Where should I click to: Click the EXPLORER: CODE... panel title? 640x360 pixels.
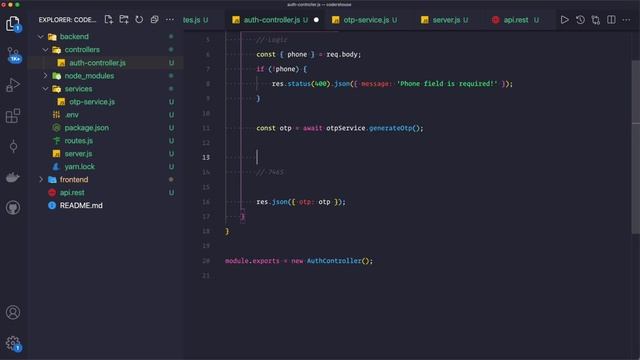(x=67, y=20)
